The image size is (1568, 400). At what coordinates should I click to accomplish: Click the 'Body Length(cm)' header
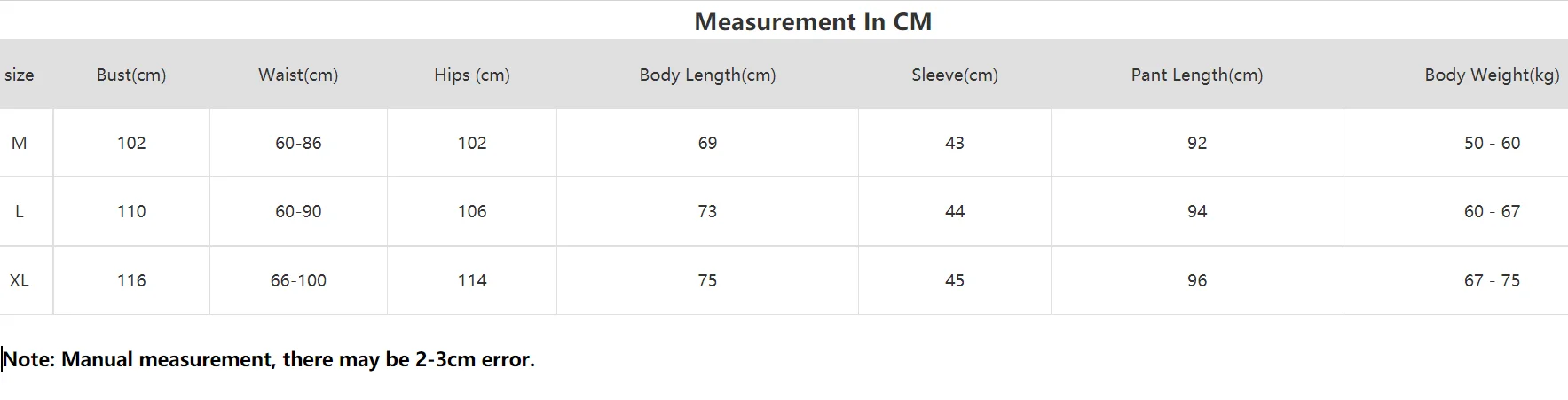[707, 75]
